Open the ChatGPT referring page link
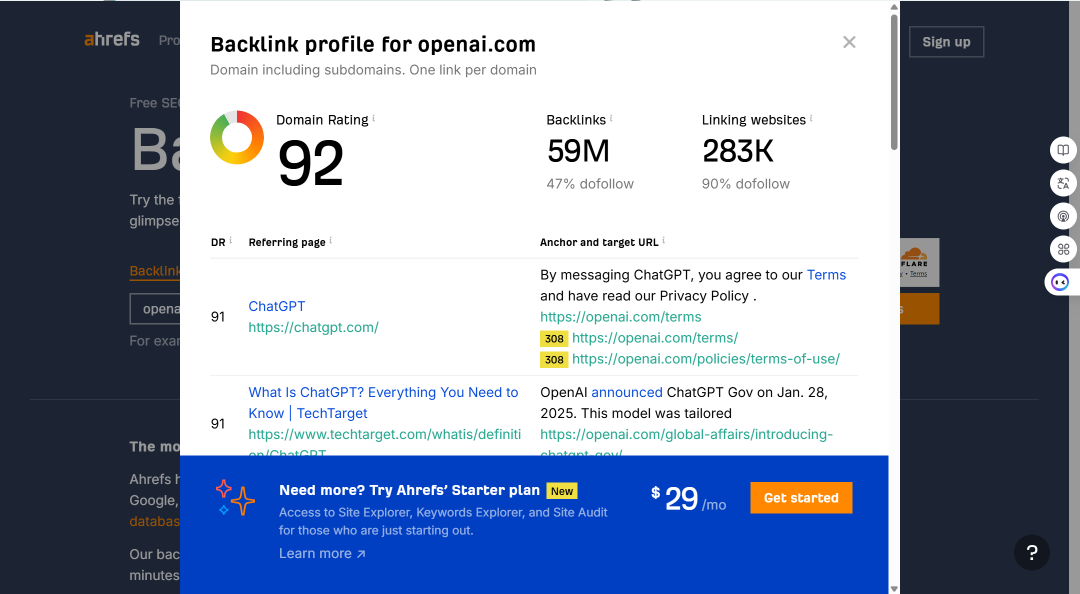The image size is (1080, 594). 276,306
